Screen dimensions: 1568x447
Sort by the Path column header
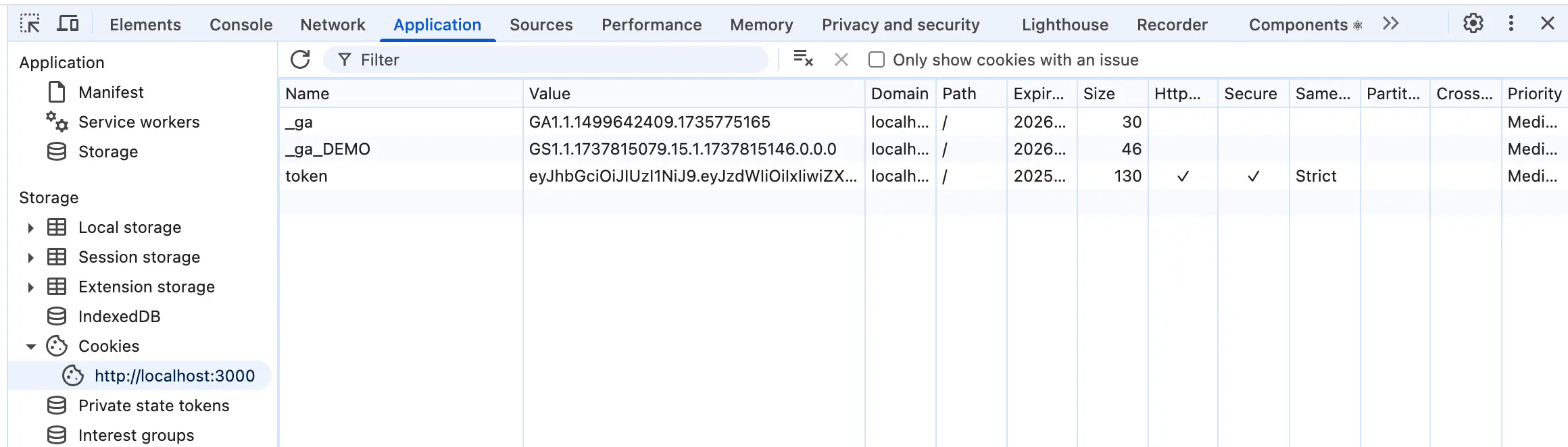tap(971, 94)
